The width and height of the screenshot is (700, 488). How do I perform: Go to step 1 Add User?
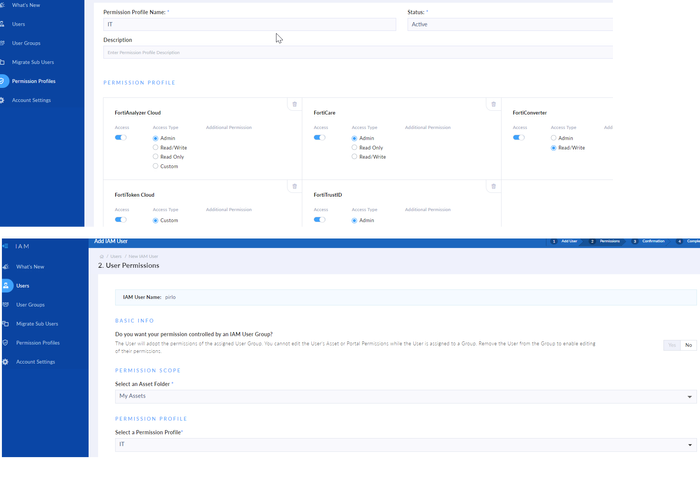coord(565,241)
